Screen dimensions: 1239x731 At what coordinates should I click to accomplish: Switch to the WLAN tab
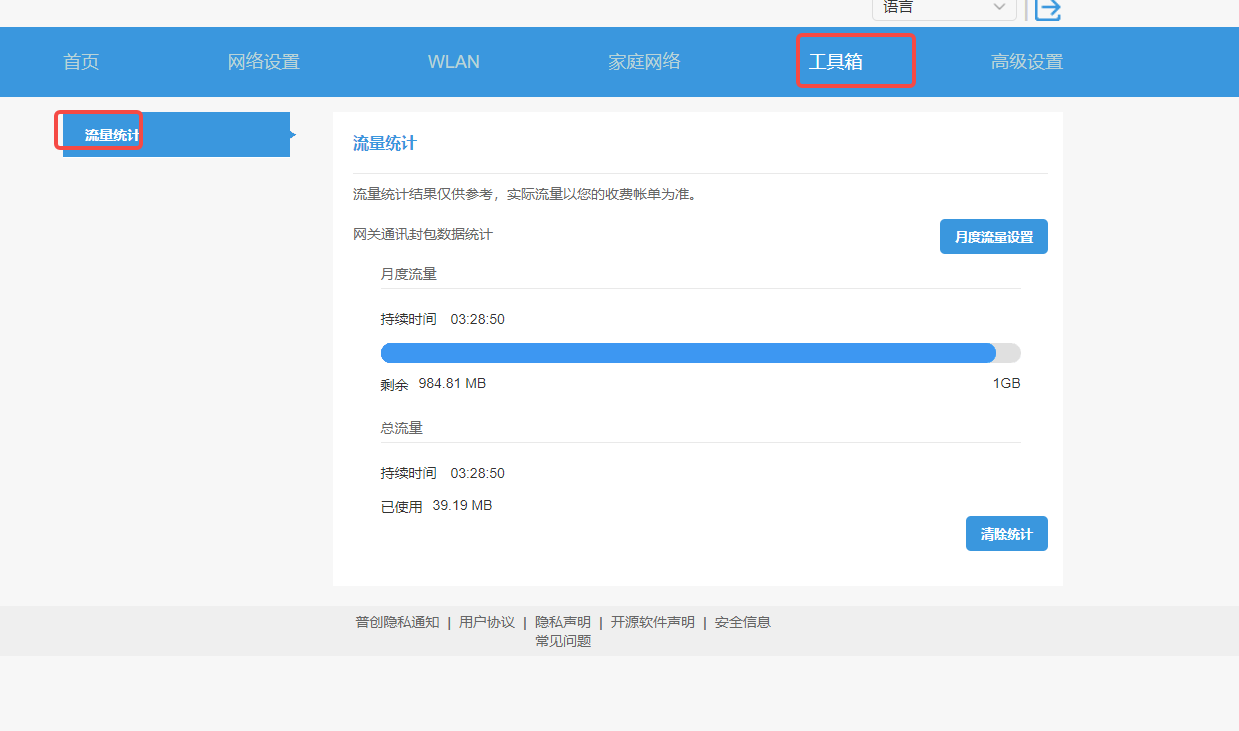point(453,61)
